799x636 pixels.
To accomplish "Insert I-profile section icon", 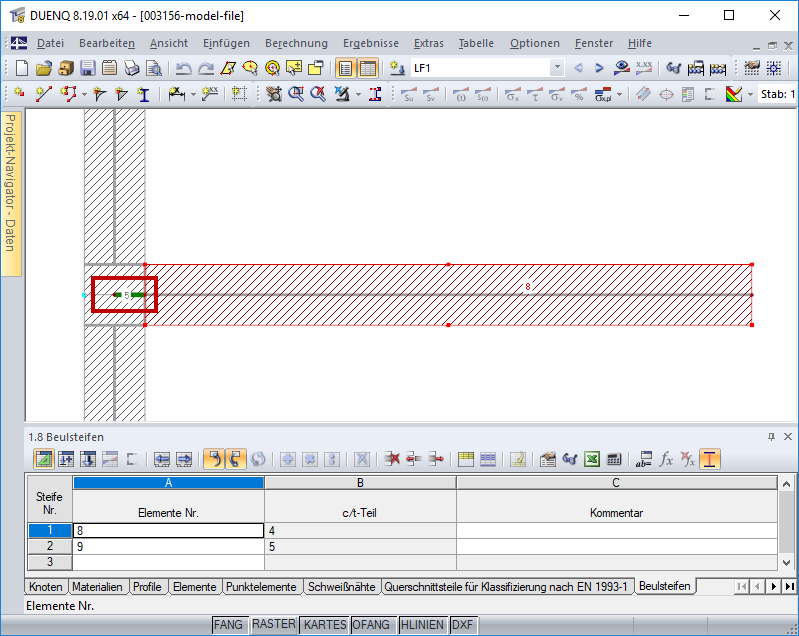I will click(144, 94).
